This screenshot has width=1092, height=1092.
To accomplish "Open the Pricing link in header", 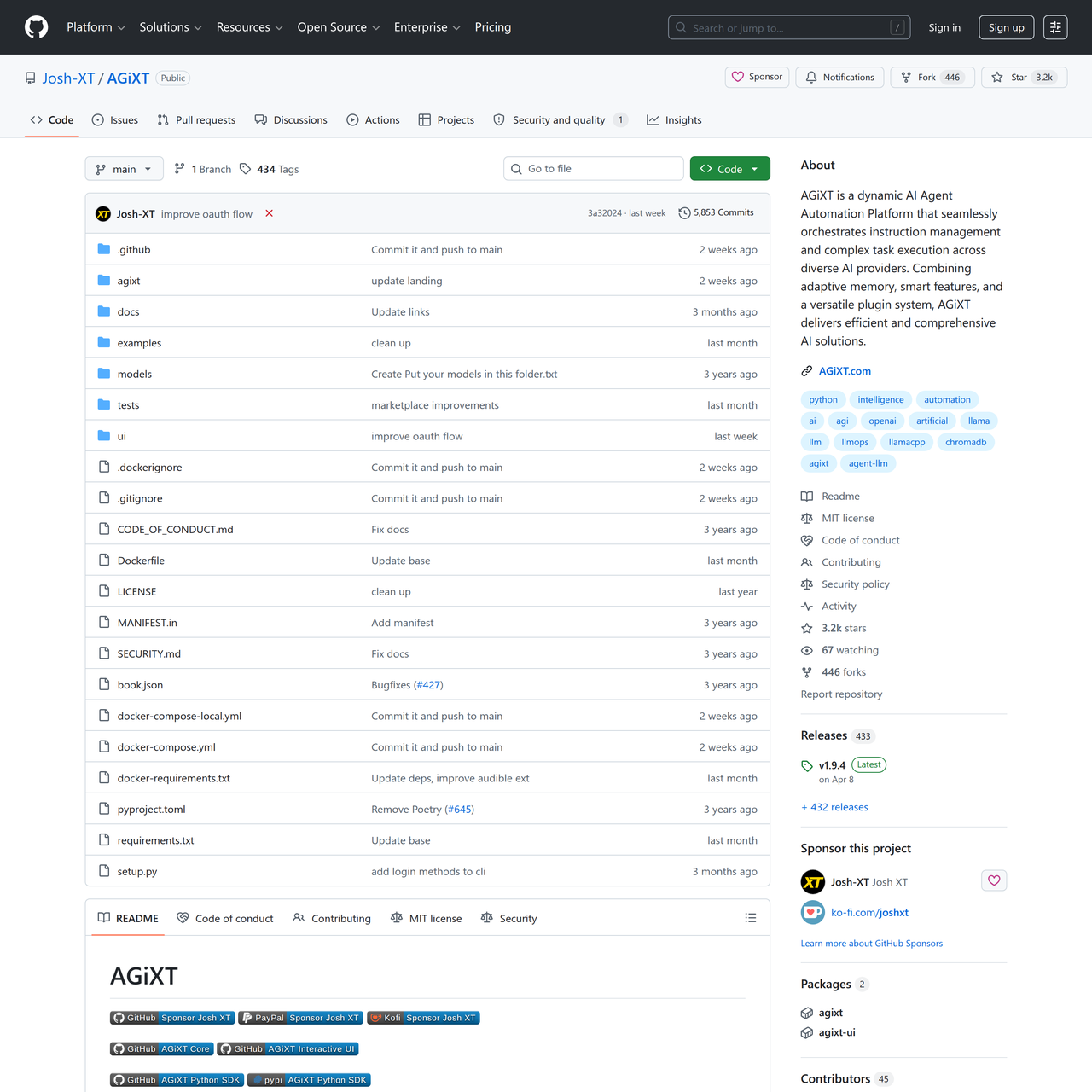I will click(x=493, y=27).
